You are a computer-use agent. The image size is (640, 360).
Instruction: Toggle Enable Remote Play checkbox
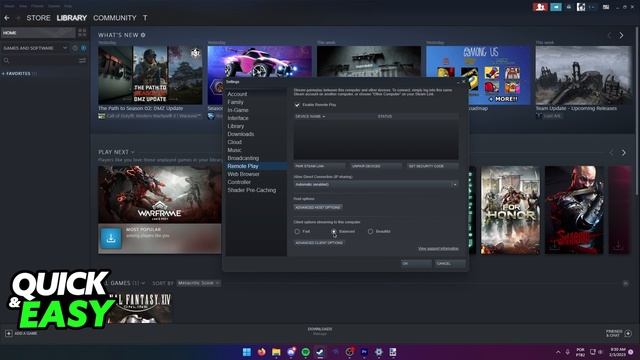tap(297, 105)
